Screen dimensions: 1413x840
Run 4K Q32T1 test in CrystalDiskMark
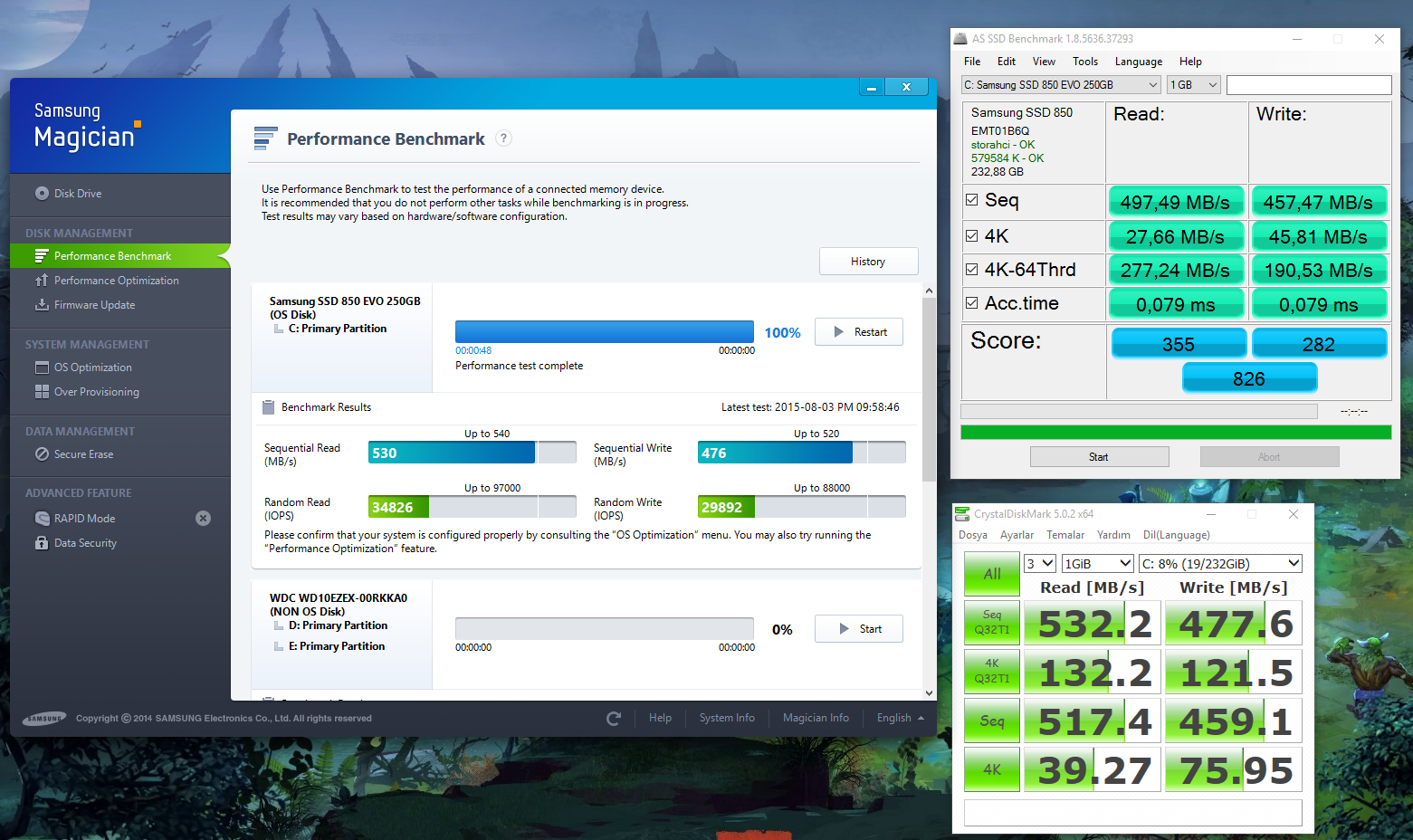992,672
